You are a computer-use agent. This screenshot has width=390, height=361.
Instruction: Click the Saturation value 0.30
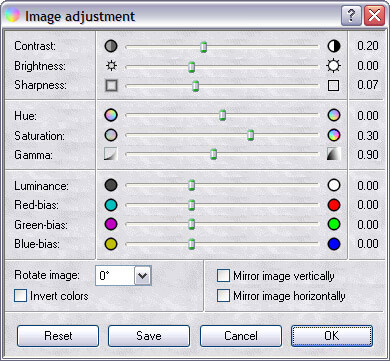point(368,135)
